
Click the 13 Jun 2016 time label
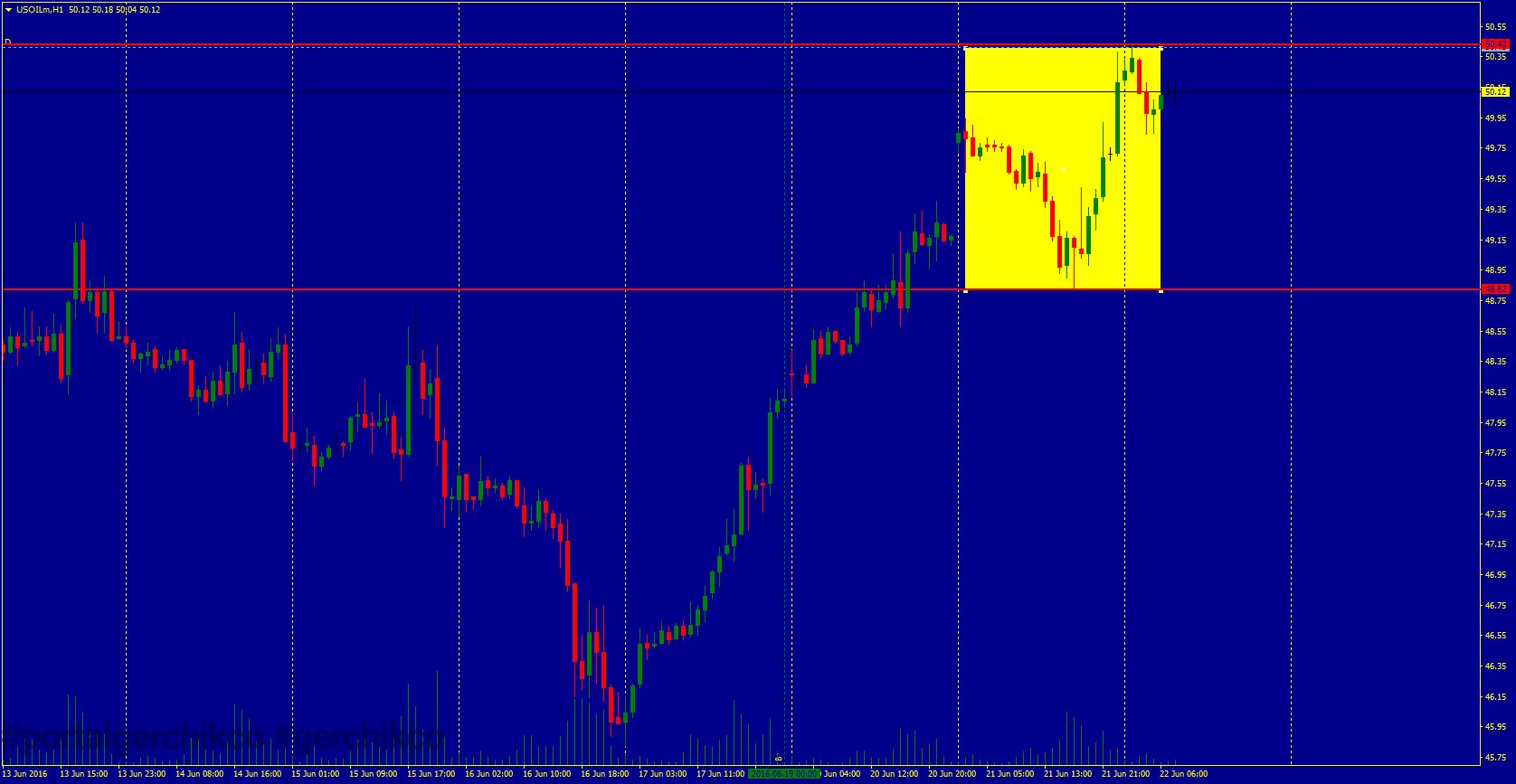24,774
